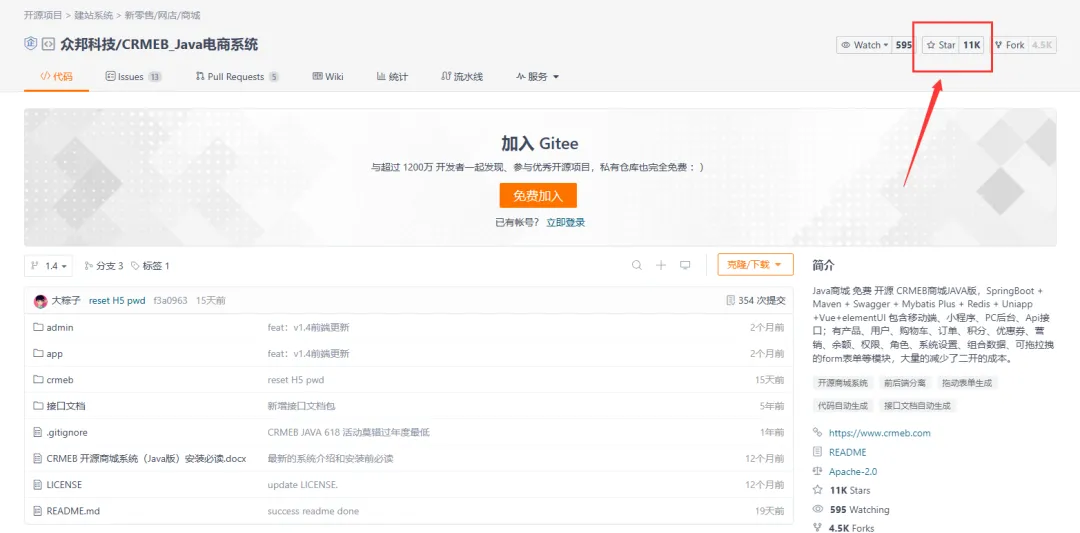1080x533 pixels.
Task: Click commit message success readme done
Action: coord(313,511)
